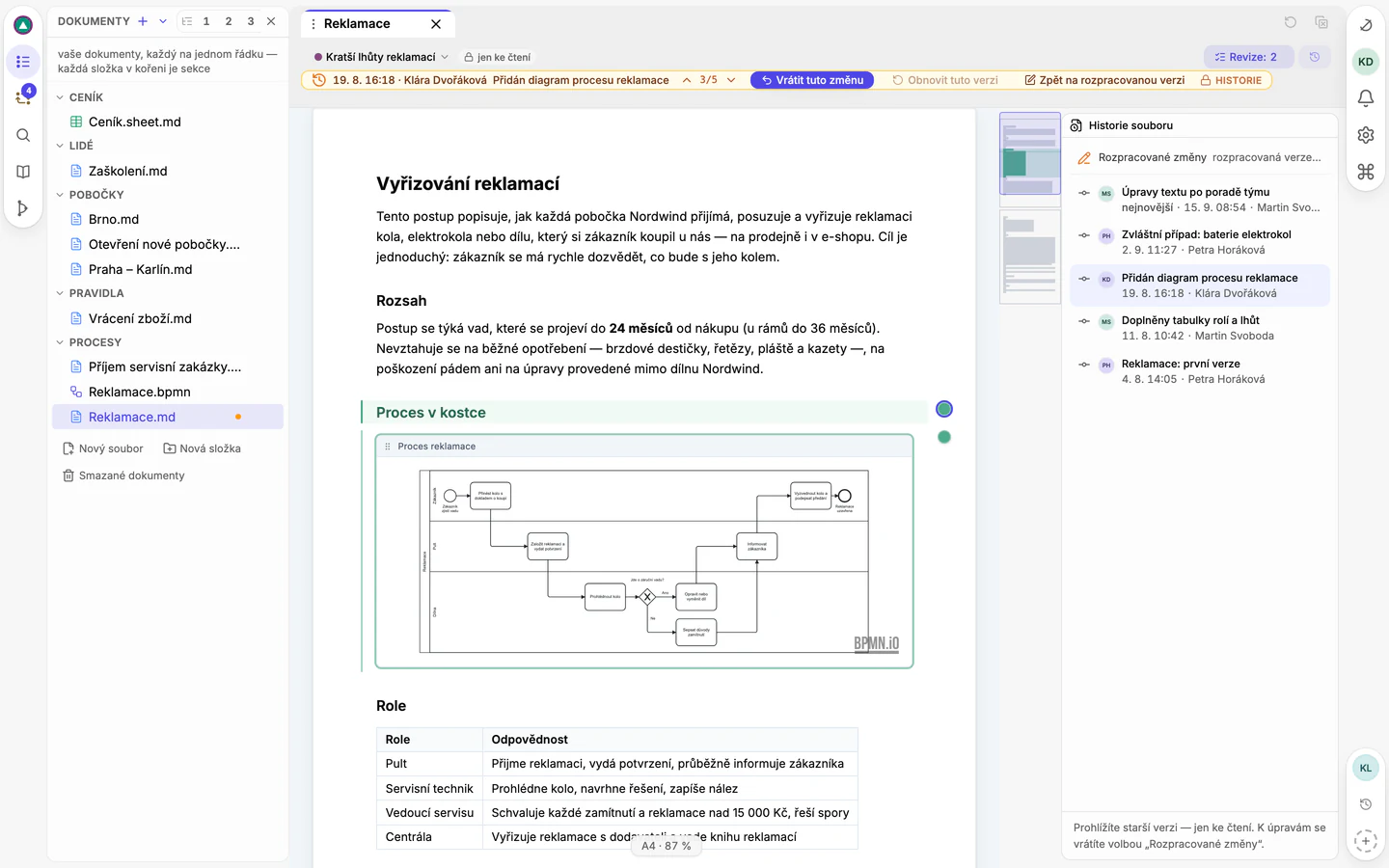Click Zpět na rozpracovanou verzi
The height and width of the screenshot is (868, 1389).
1104,80
